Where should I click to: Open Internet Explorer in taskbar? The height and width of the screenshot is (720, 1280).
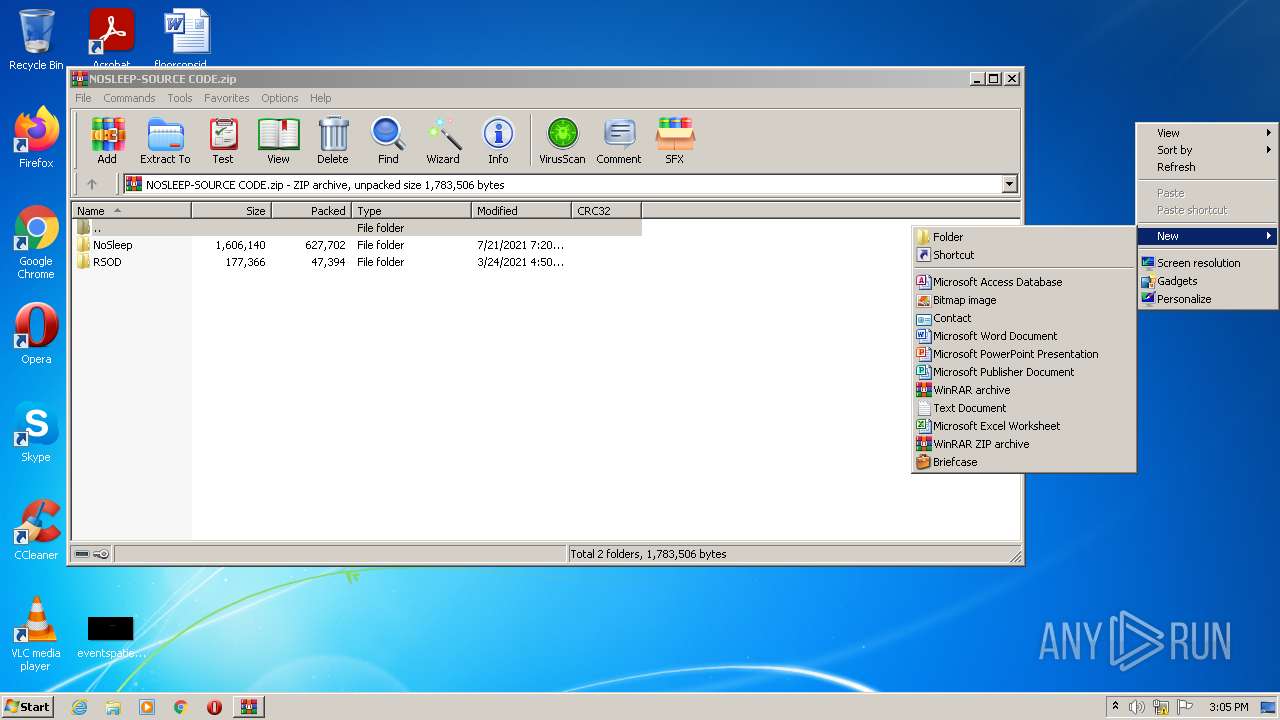tap(79, 707)
